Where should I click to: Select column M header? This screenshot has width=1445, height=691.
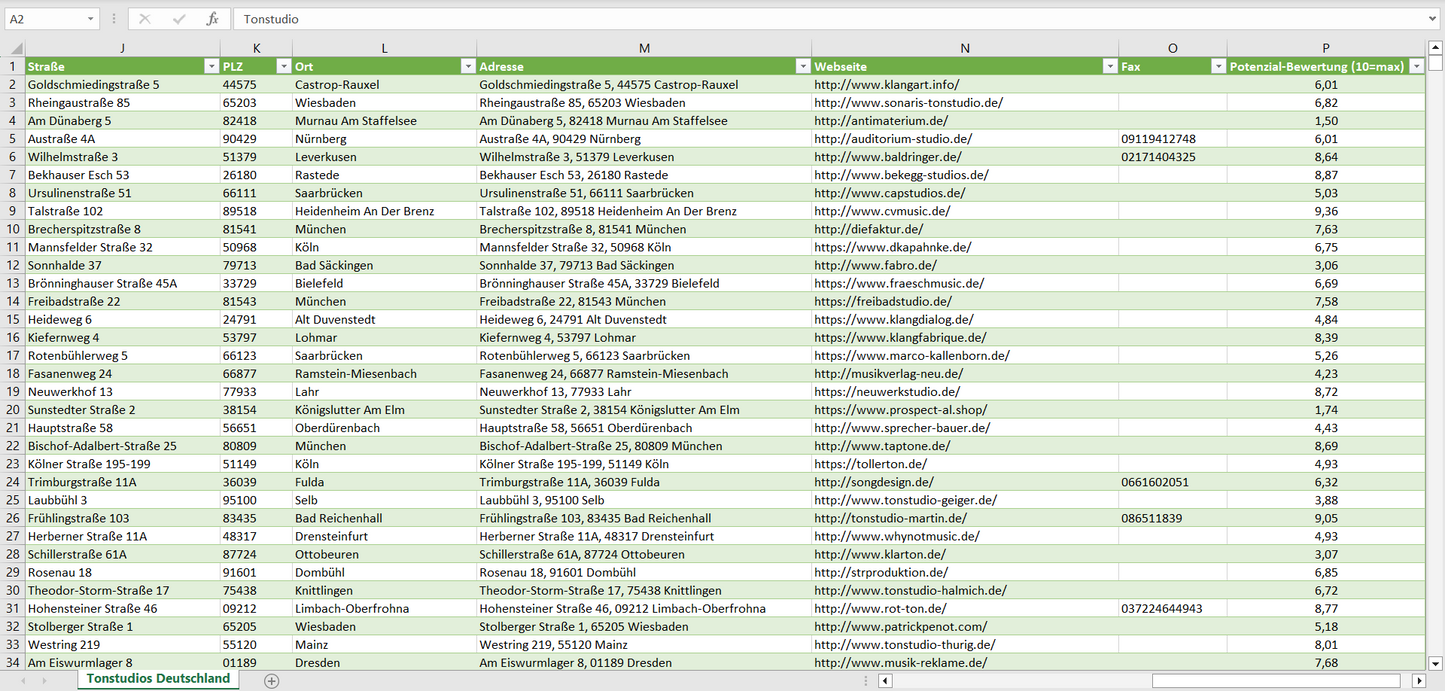644,48
